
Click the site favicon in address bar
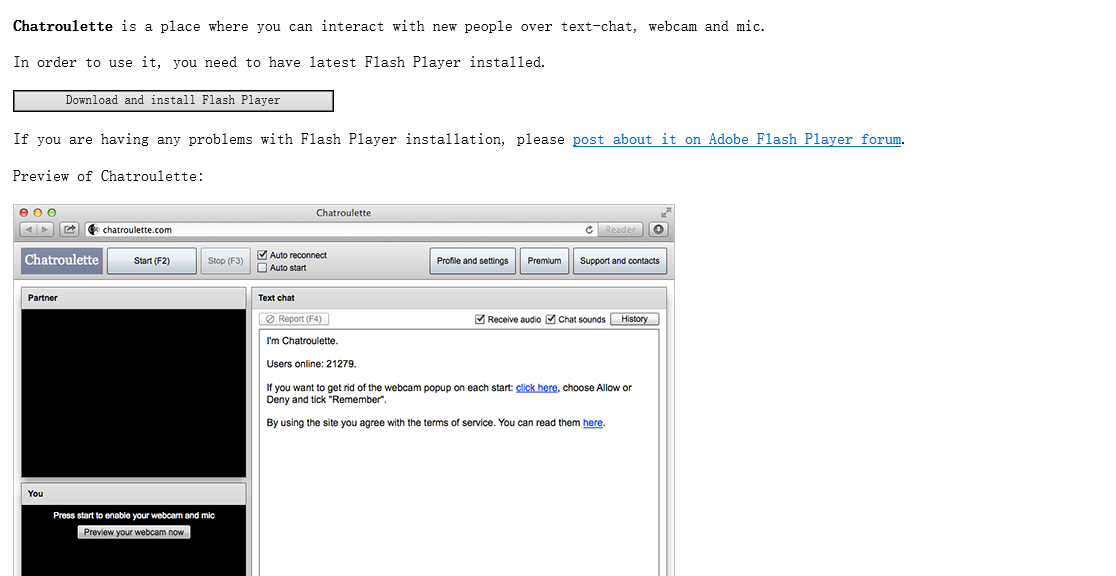tap(93, 229)
